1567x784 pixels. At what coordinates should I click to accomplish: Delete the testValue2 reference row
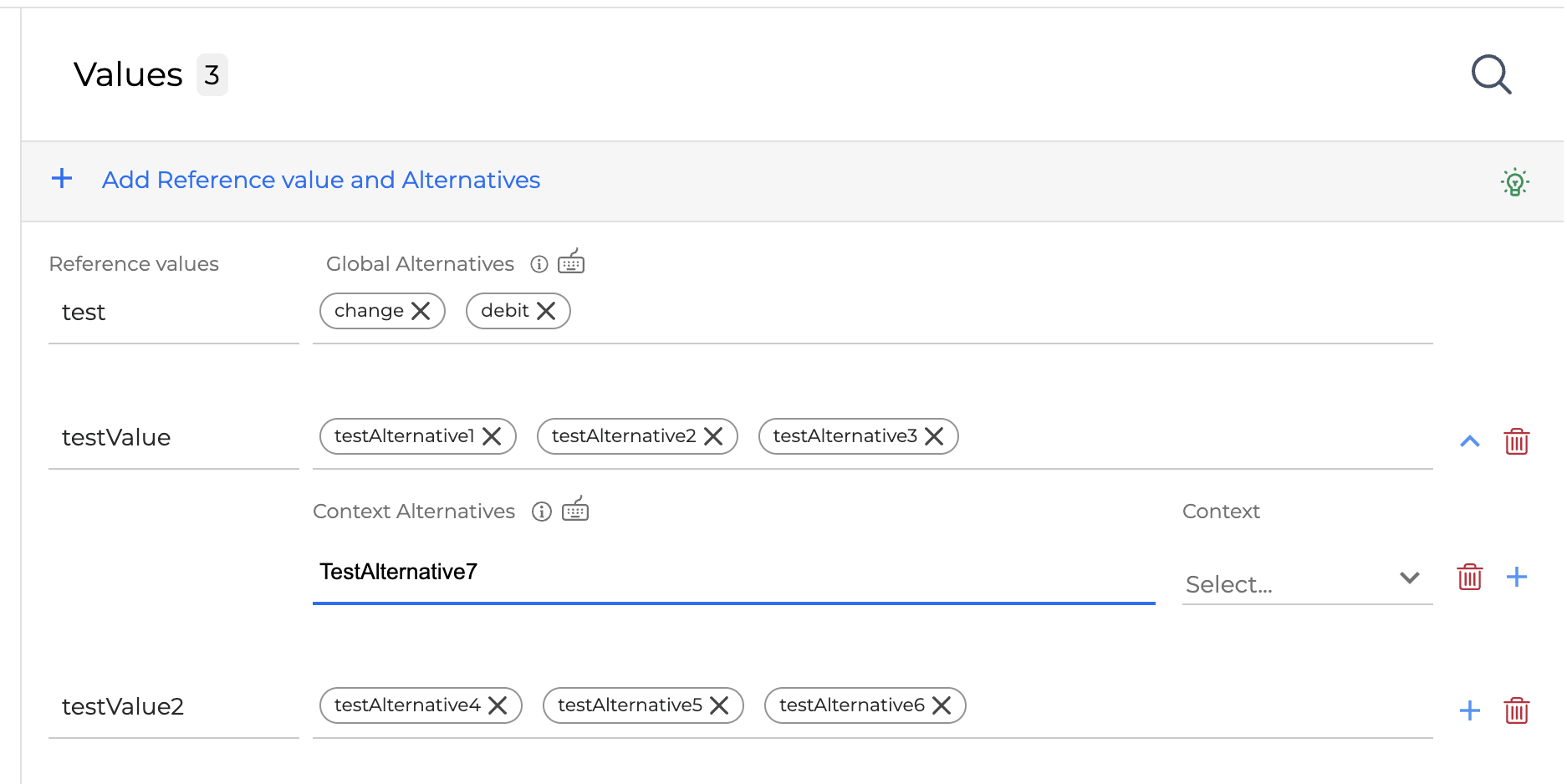coord(1516,710)
